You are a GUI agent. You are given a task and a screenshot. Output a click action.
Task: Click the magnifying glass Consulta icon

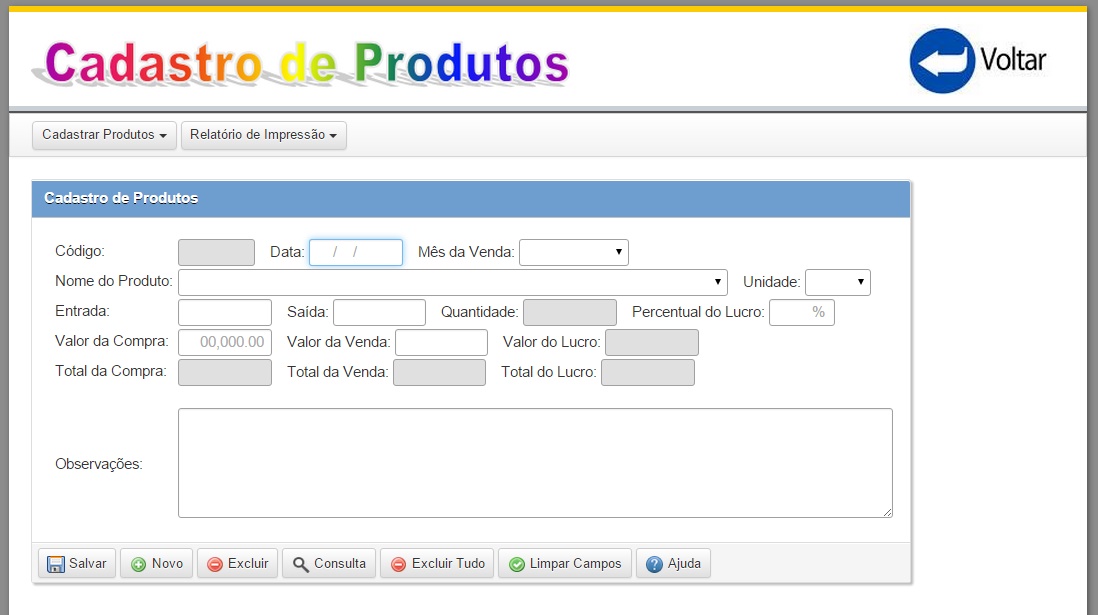[301, 564]
